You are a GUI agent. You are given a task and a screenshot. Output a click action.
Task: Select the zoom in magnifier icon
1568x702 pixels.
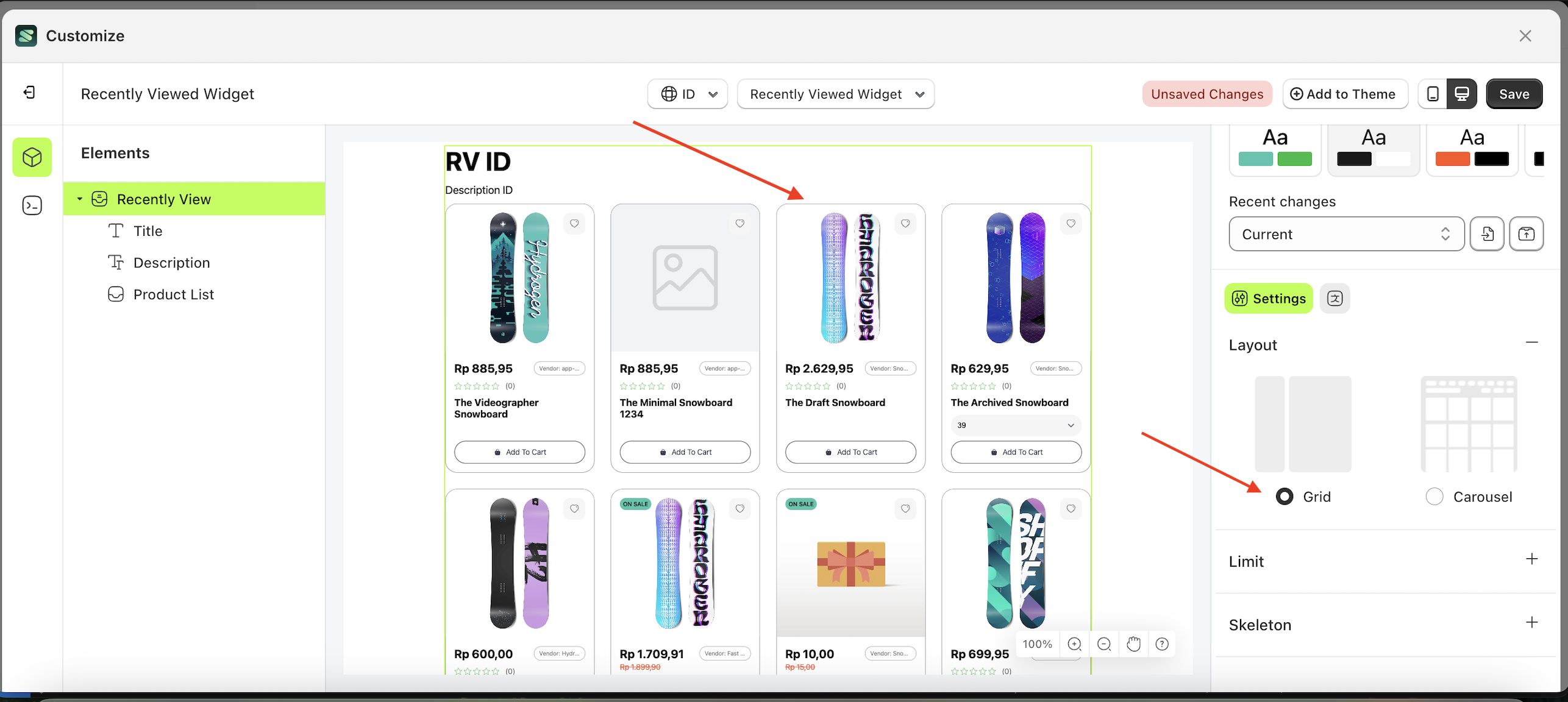1074,643
